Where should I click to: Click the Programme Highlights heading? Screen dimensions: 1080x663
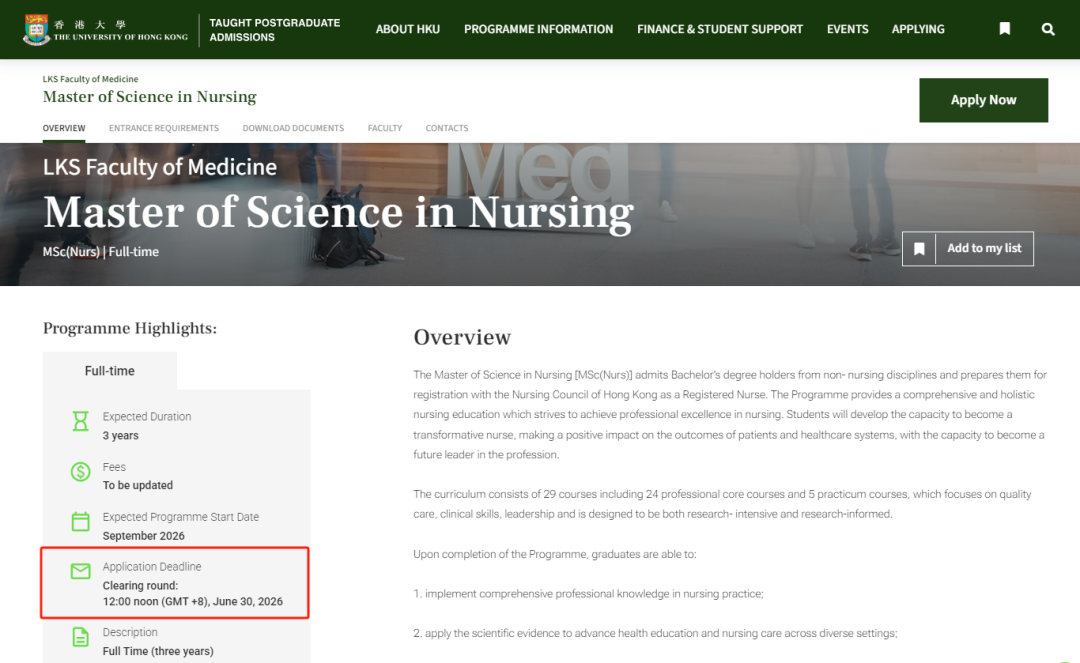[x=129, y=328]
